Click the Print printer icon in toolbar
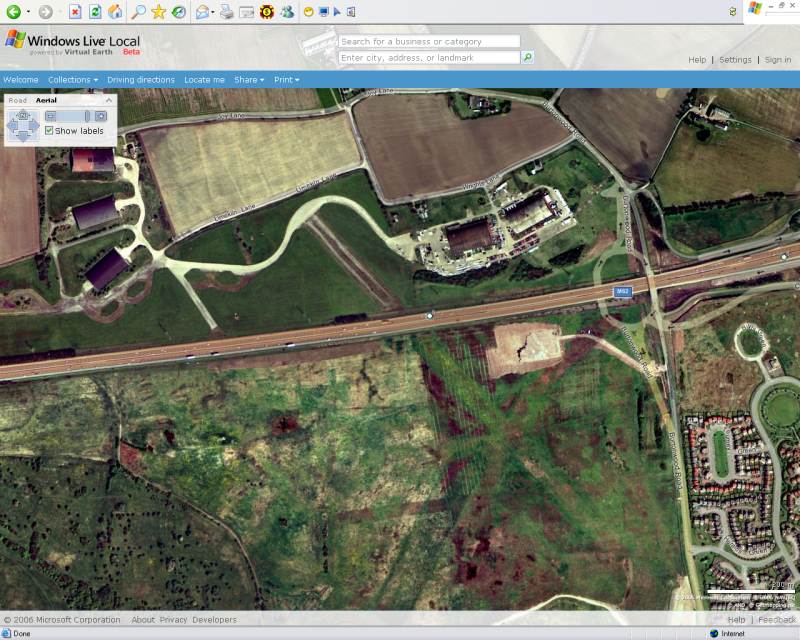The width and height of the screenshot is (800, 640). tap(226, 12)
